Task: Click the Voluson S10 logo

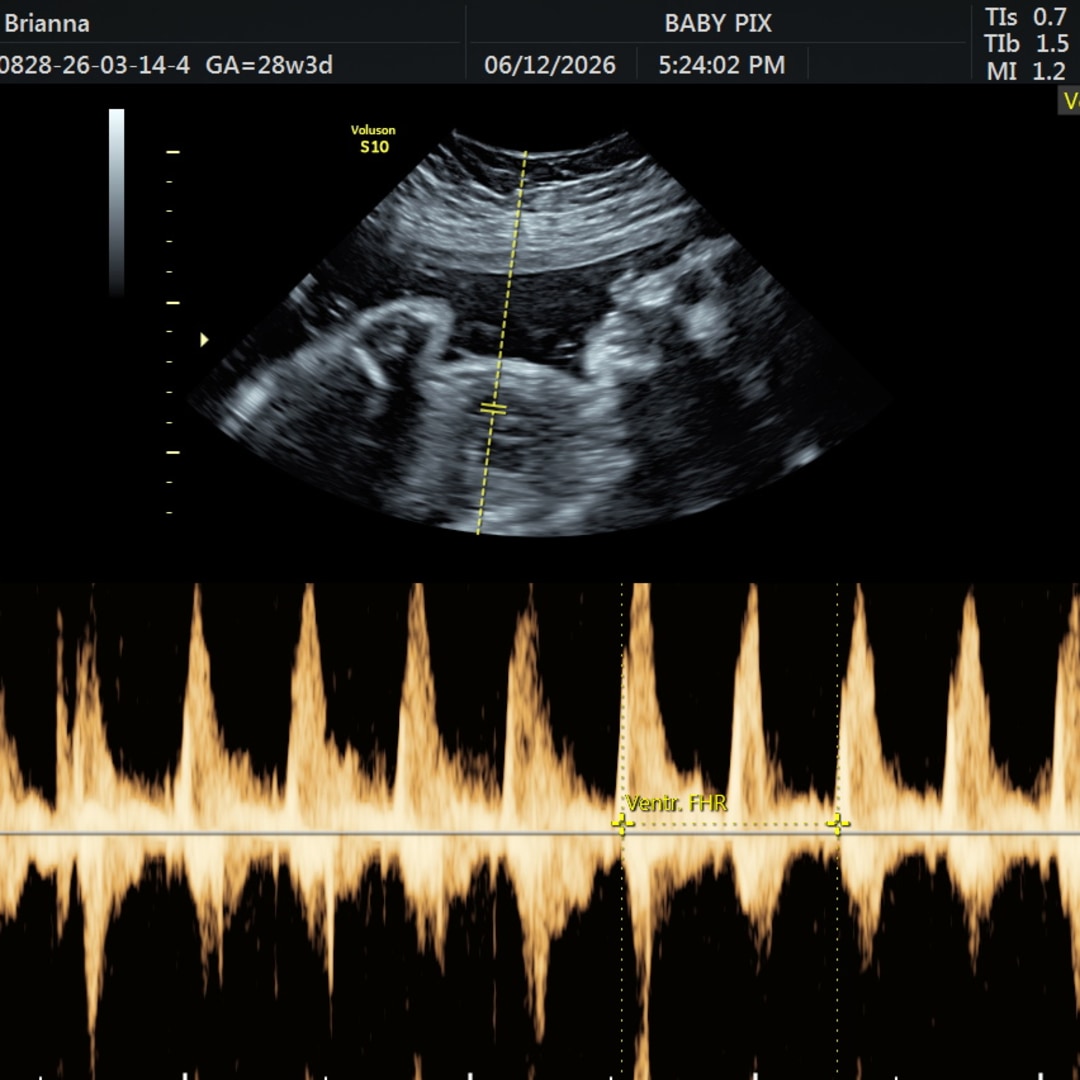Action: pos(373,139)
